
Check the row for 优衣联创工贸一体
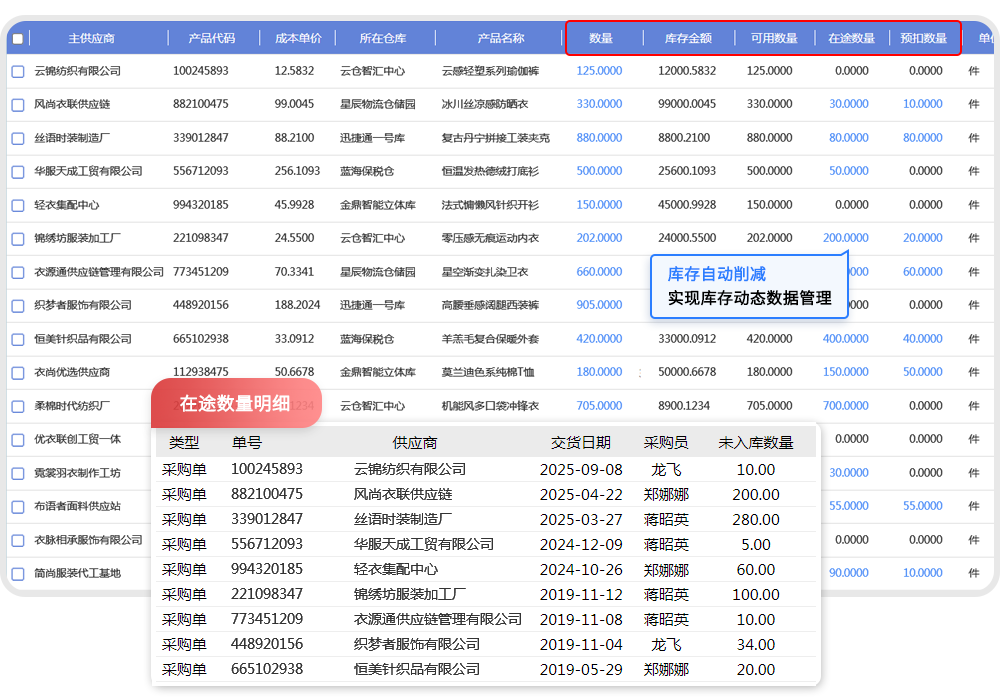coord(18,439)
